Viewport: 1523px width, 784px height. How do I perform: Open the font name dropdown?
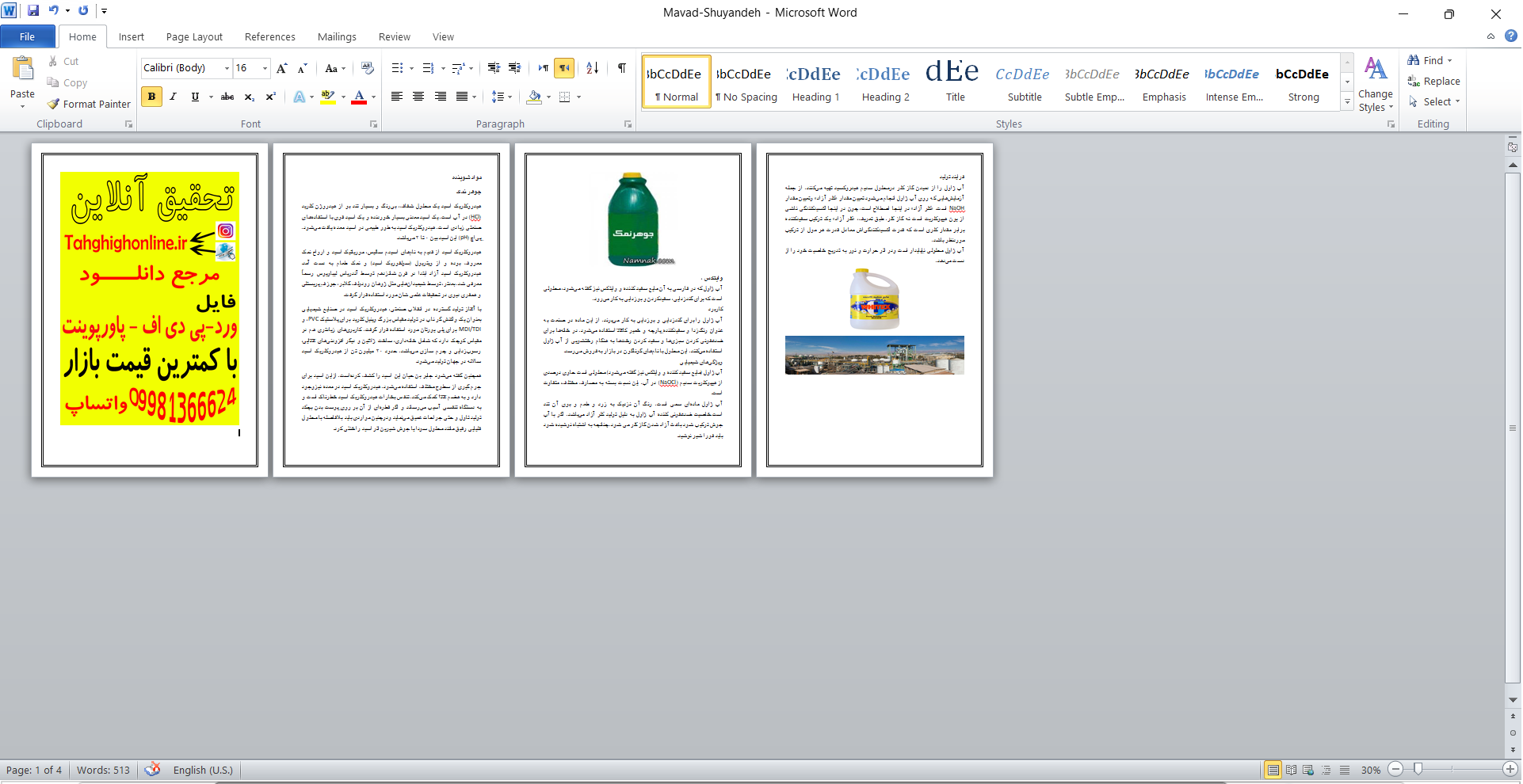227,68
